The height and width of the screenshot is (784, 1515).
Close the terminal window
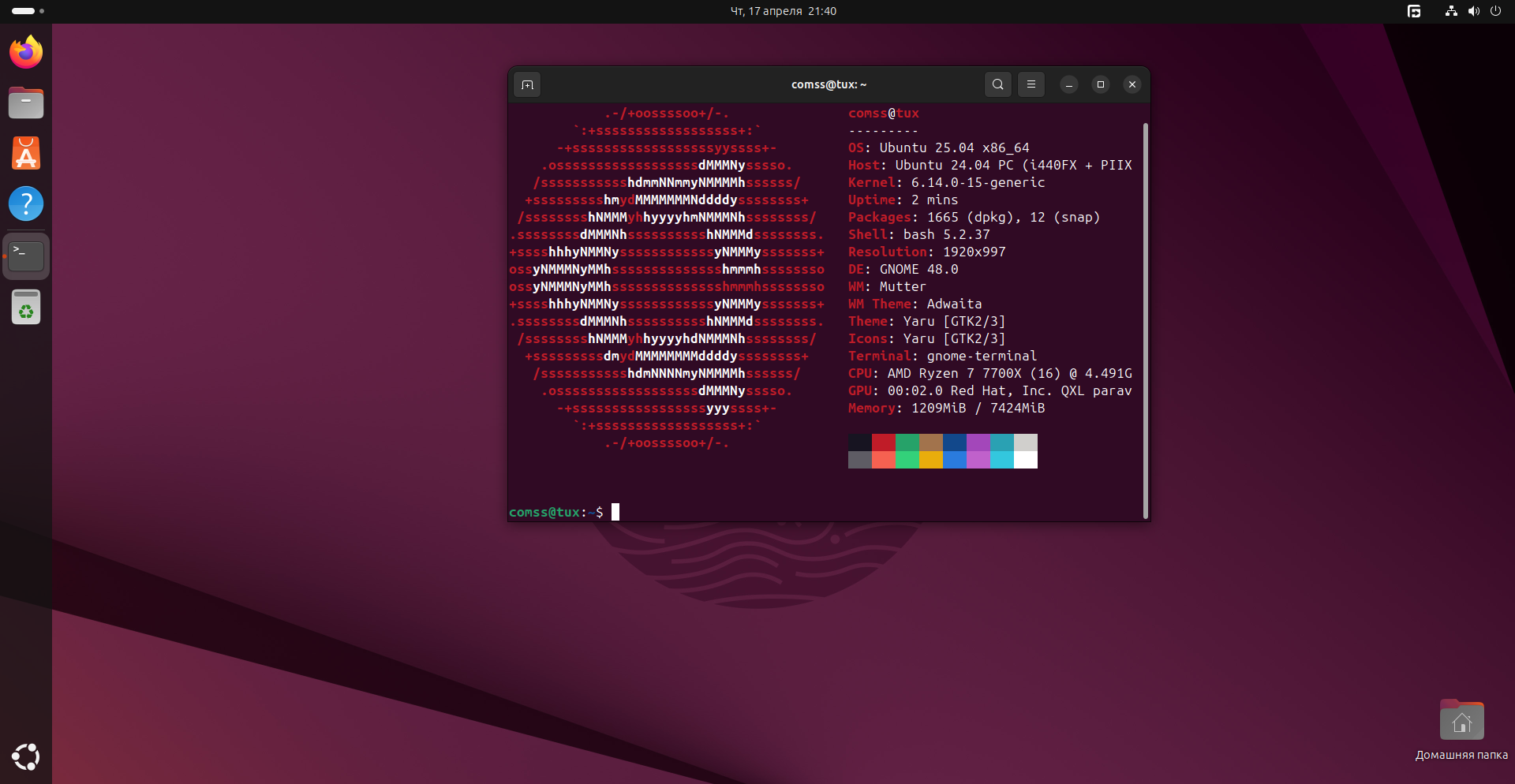pos(1132,84)
